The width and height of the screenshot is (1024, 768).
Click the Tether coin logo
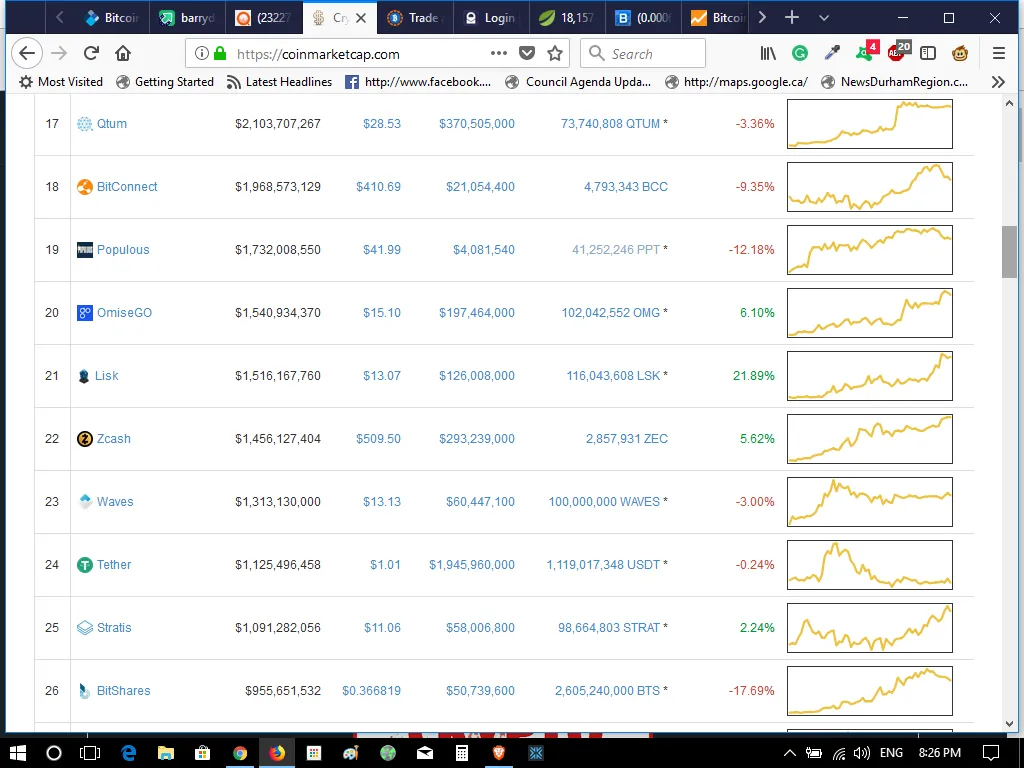point(85,565)
